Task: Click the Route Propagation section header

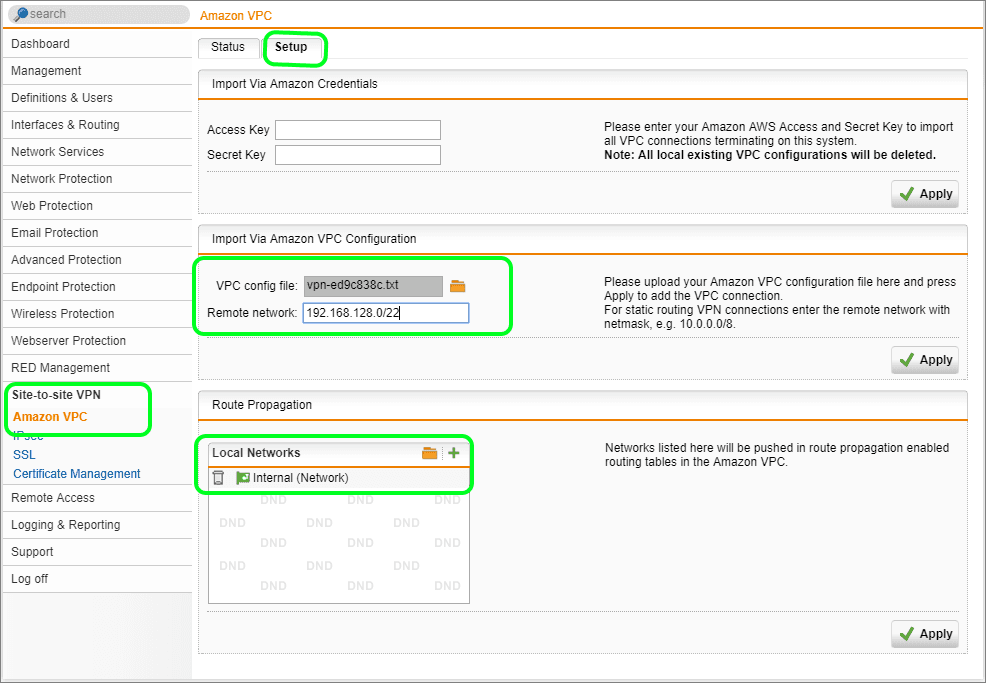Action: 583,405
